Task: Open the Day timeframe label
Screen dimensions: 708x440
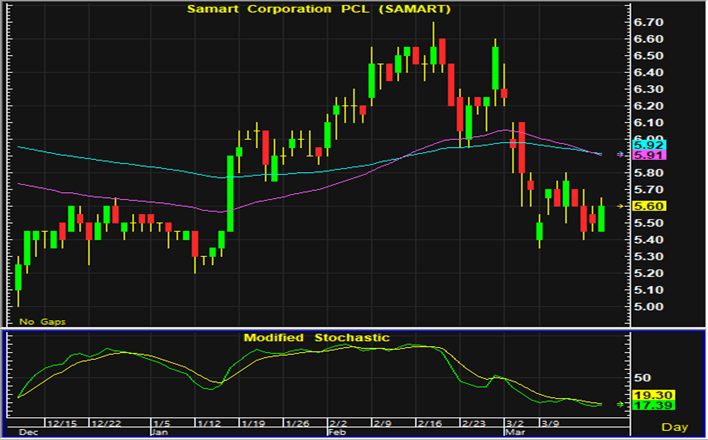Action: pos(675,428)
